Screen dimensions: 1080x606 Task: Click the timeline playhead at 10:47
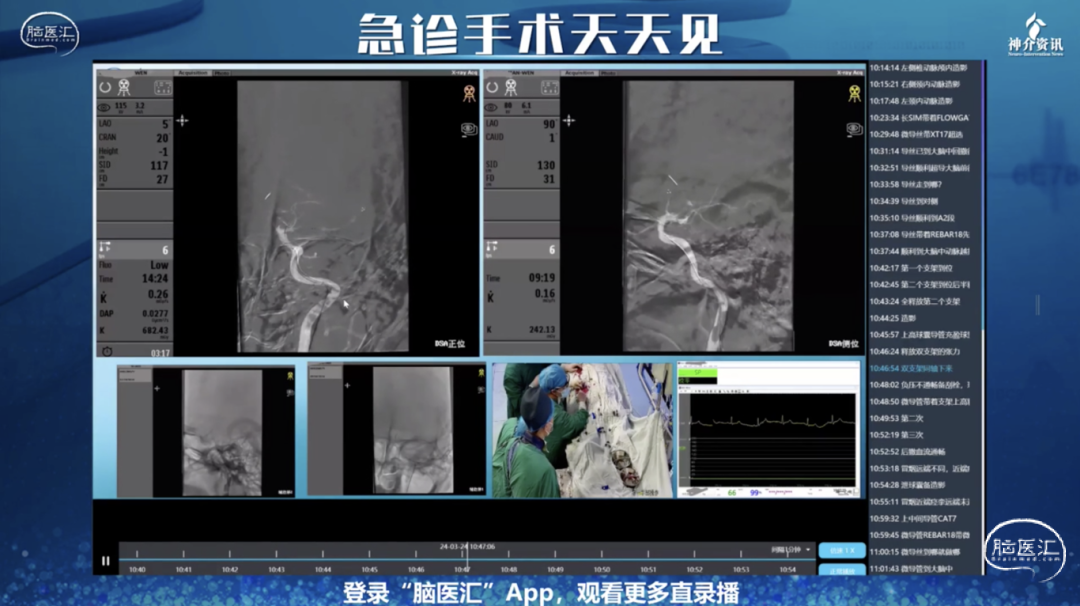(466, 558)
